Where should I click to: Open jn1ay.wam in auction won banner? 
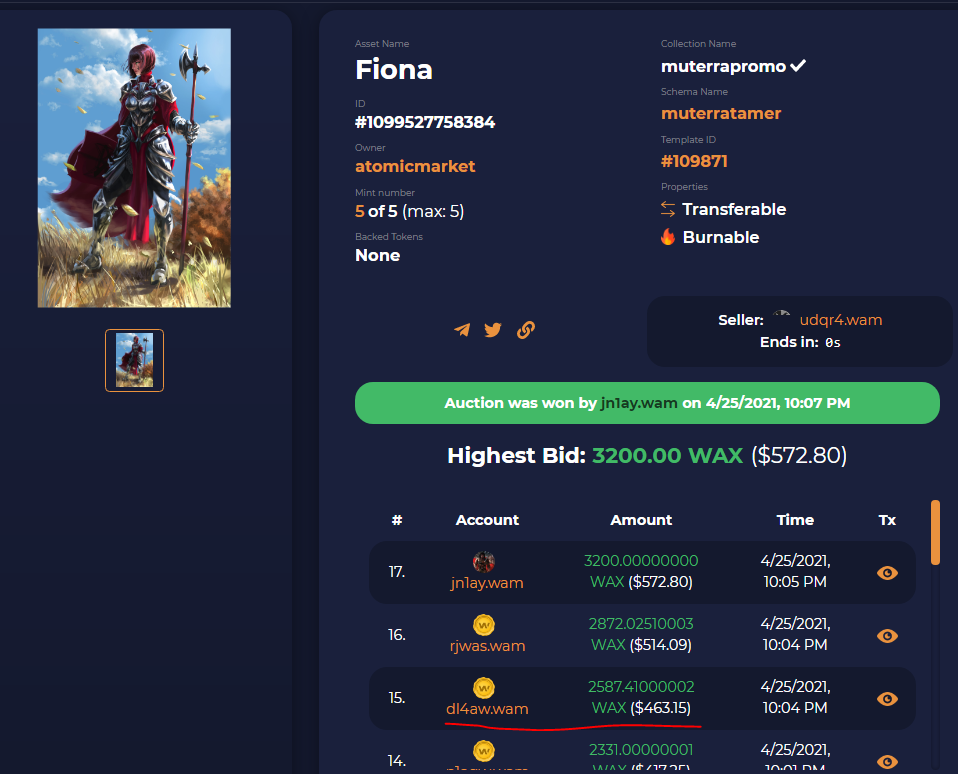638,403
